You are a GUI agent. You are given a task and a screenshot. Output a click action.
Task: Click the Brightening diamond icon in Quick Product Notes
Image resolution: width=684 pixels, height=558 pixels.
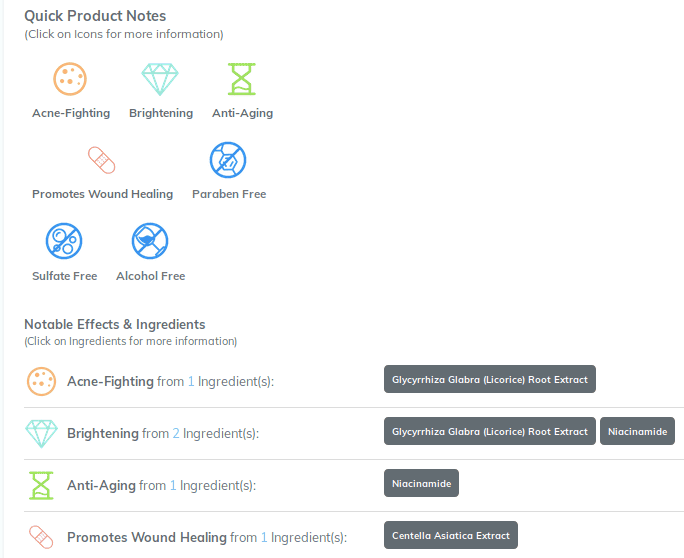tap(160, 79)
